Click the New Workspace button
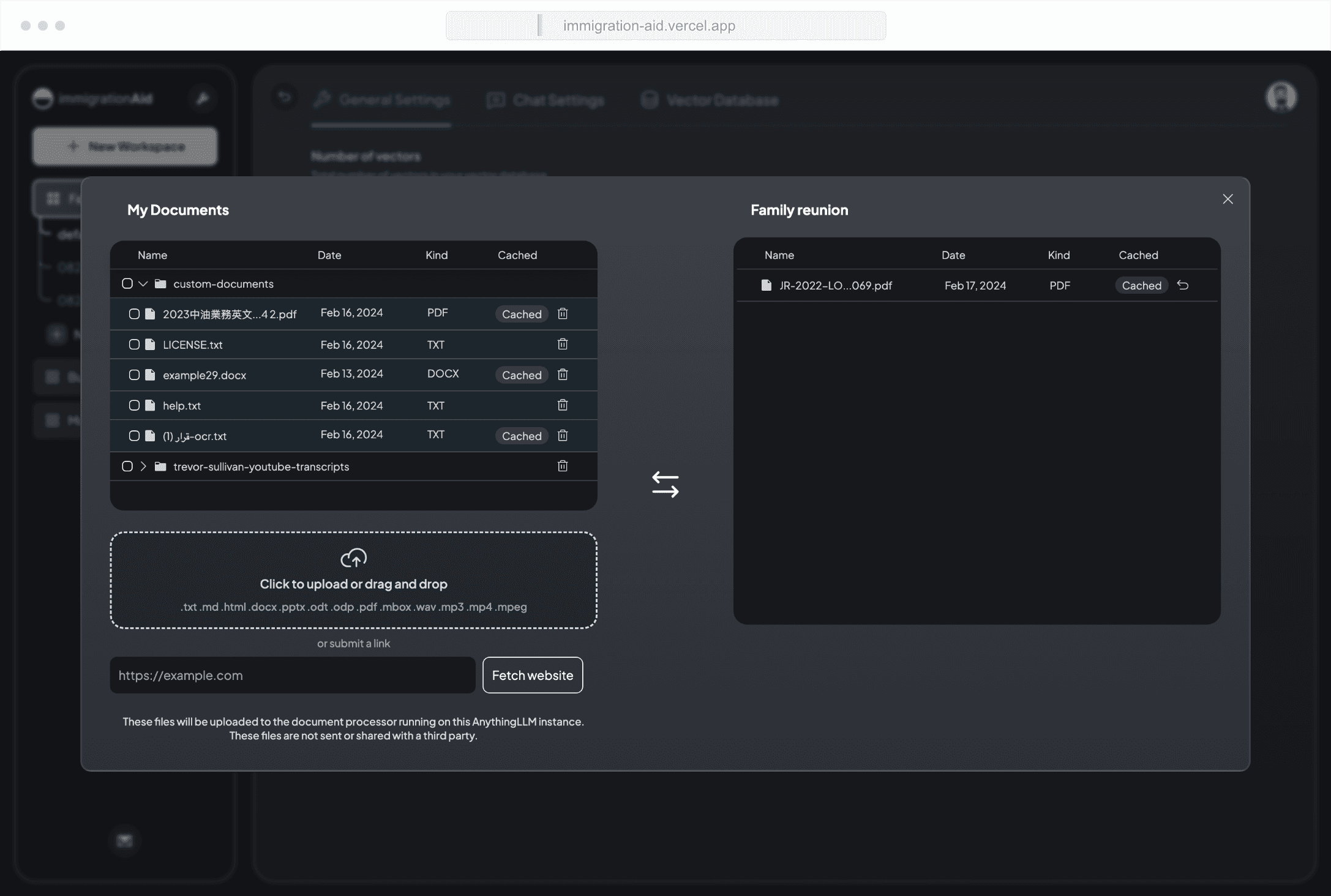1331x896 pixels. point(125,147)
